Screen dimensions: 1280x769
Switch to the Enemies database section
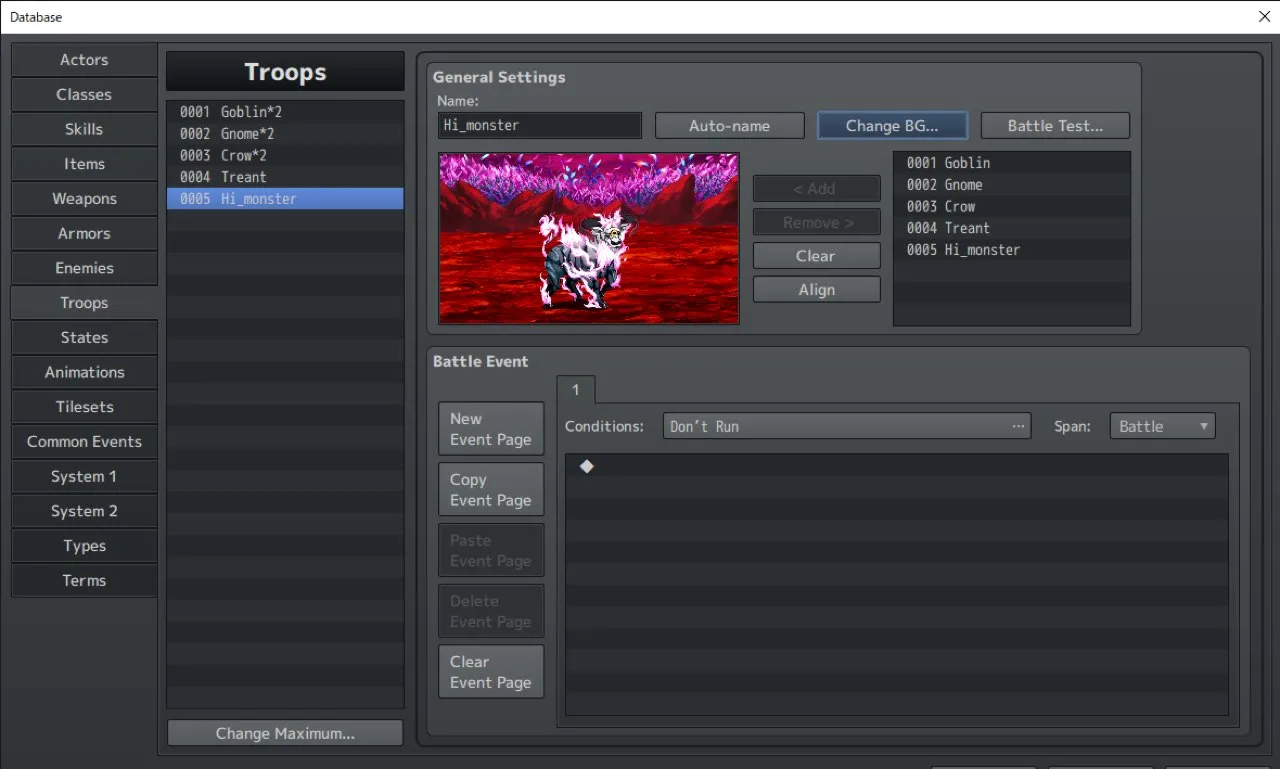pyautogui.click(x=84, y=267)
